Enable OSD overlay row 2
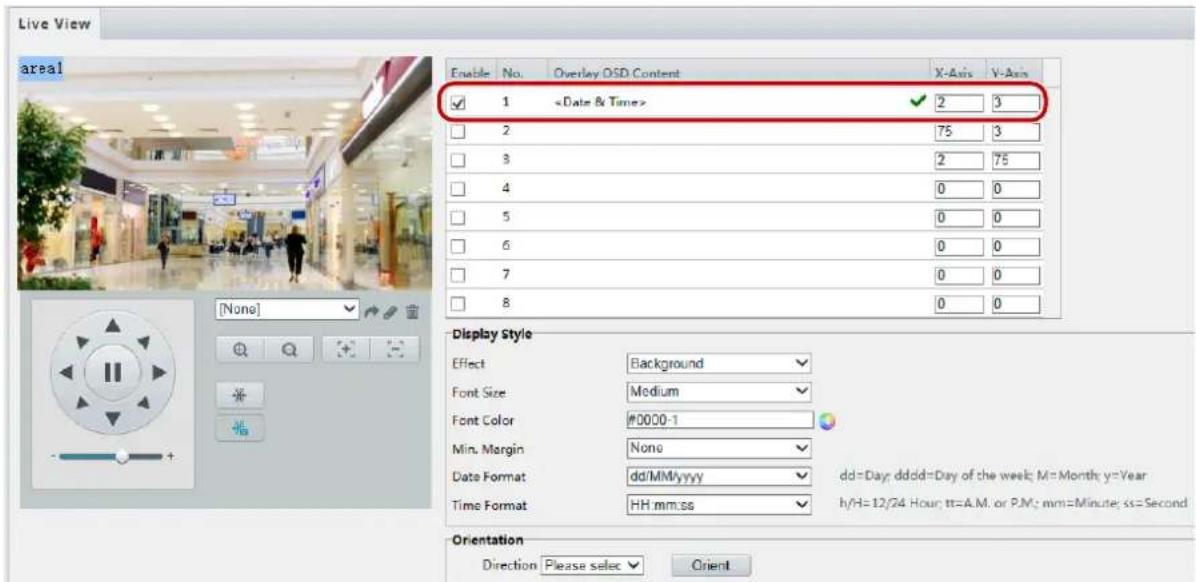Screen dimensions: 1196x582 pyautogui.click(x=460, y=132)
